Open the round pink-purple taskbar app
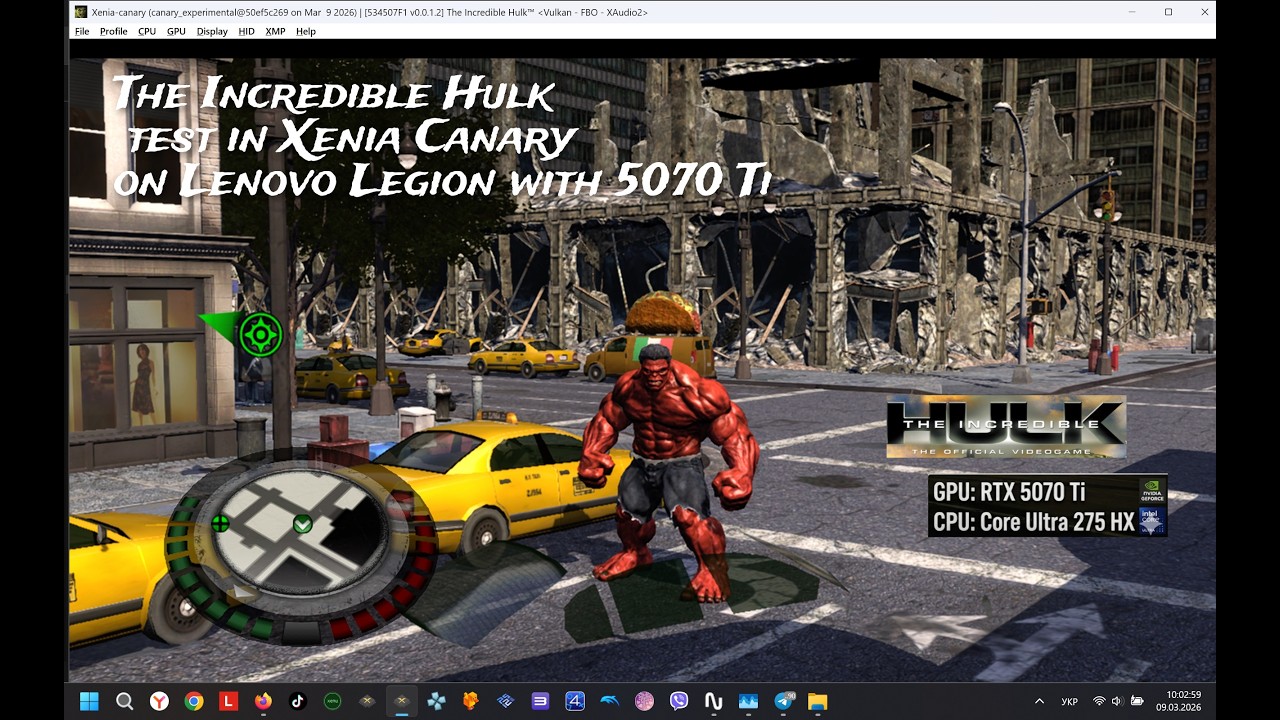 644,701
